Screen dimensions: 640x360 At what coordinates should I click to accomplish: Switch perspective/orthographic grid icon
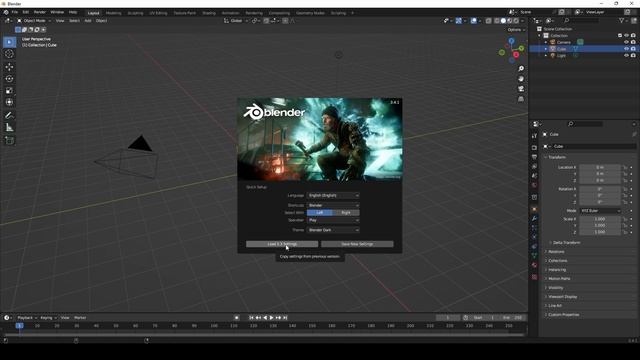tap(521, 99)
